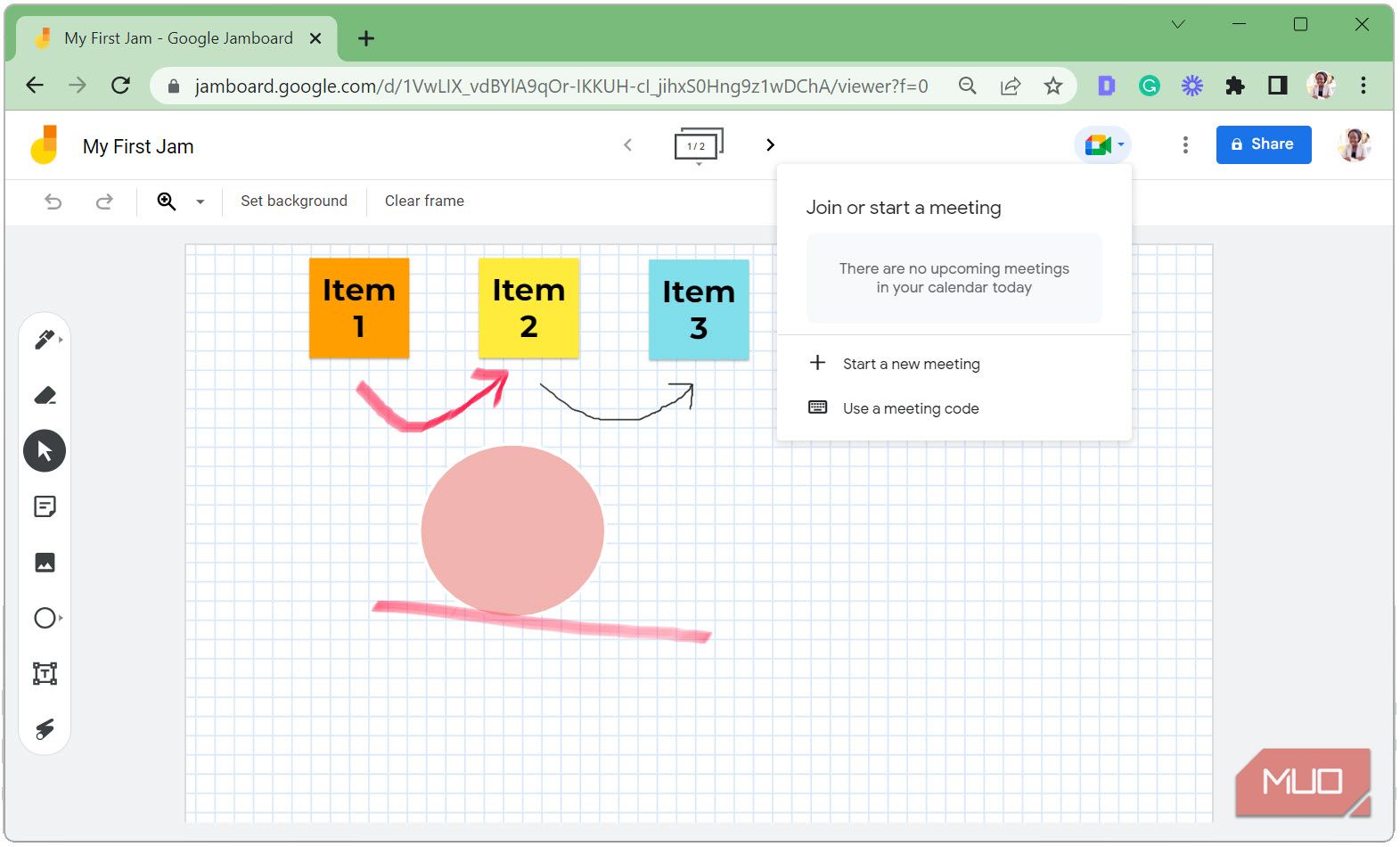
Task: Open Jamboard more actions menu
Action: (1185, 144)
